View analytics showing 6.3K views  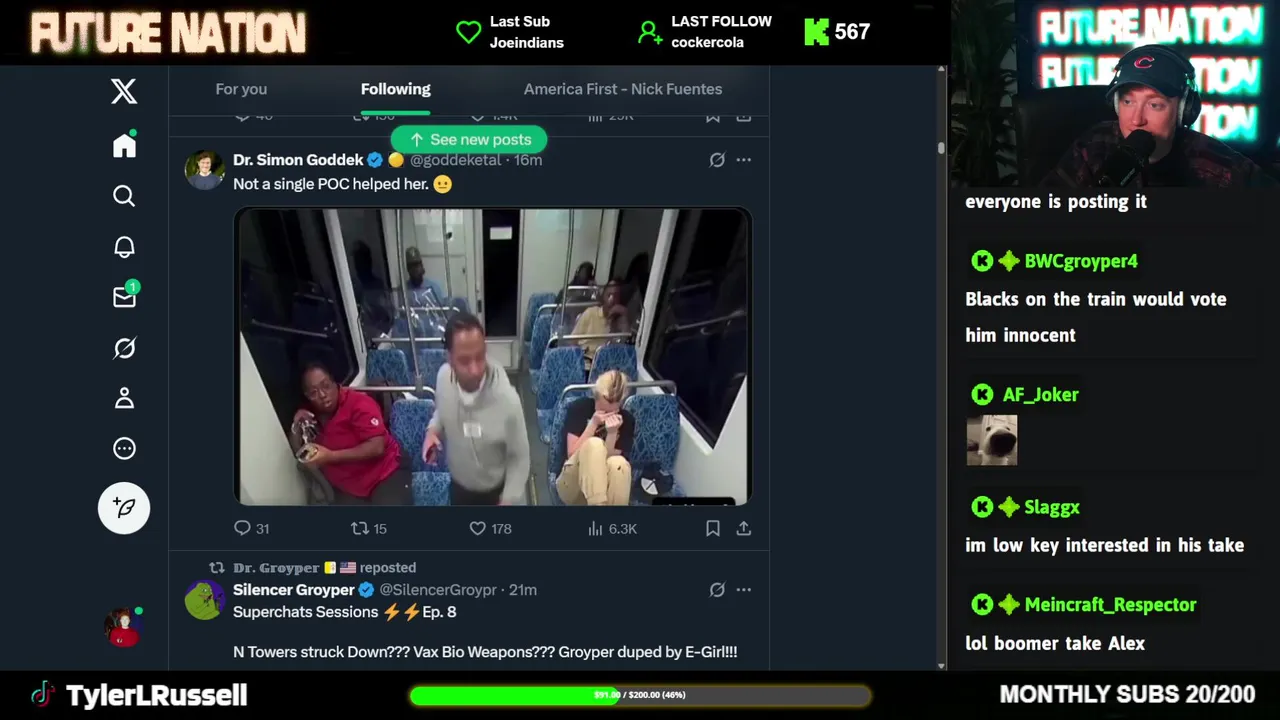click(x=612, y=528)
